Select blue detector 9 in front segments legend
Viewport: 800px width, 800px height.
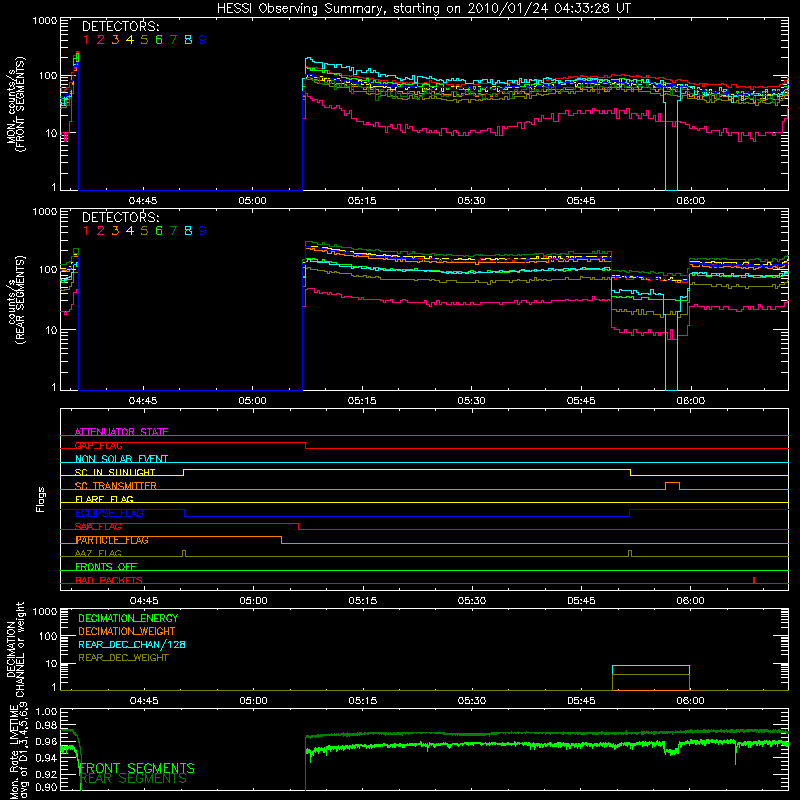pyautogui.click(x=203, y=40)
